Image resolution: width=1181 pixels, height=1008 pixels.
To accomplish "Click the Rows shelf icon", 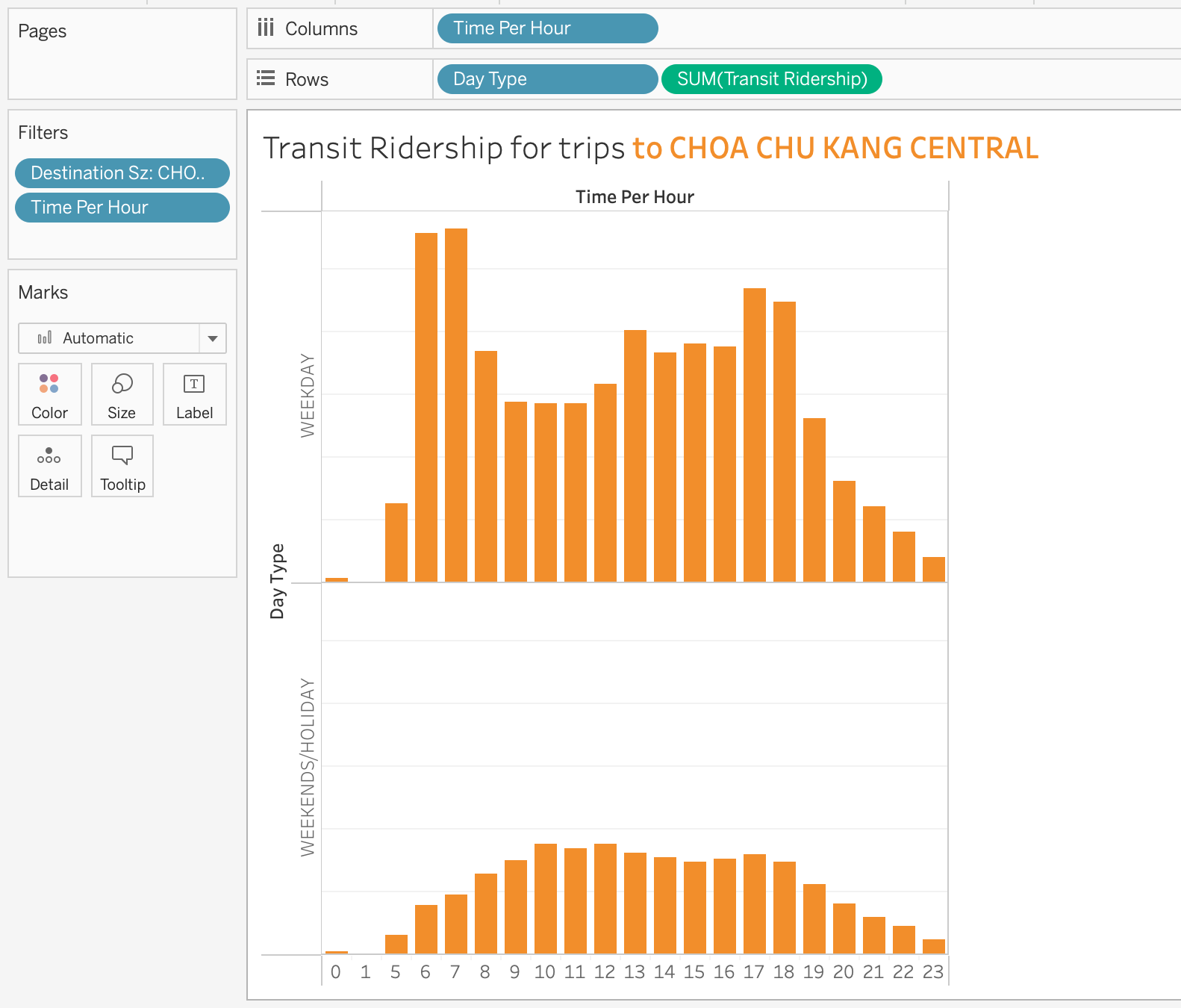I will point(266,79).
